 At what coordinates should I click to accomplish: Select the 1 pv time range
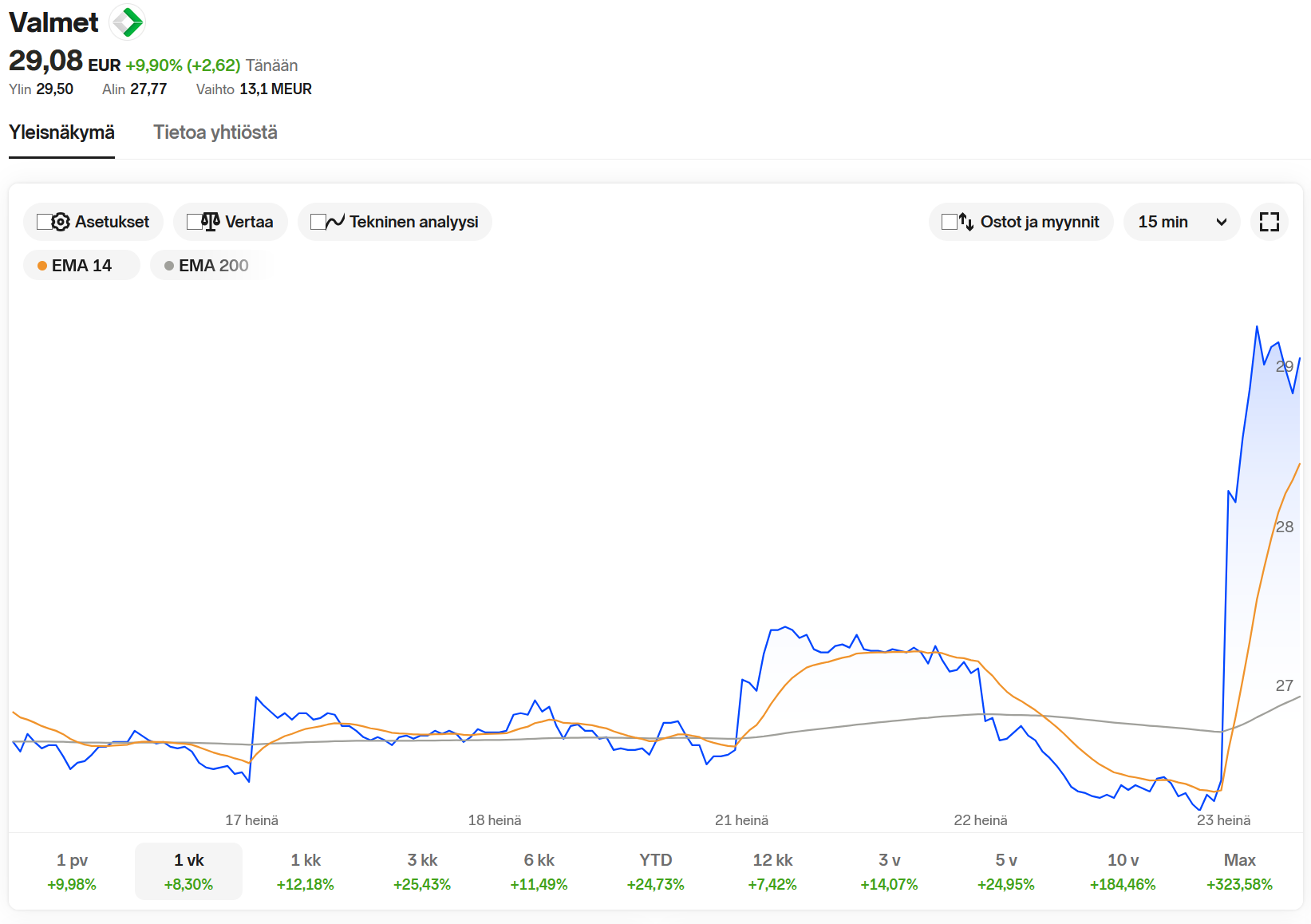pos(72,871)
